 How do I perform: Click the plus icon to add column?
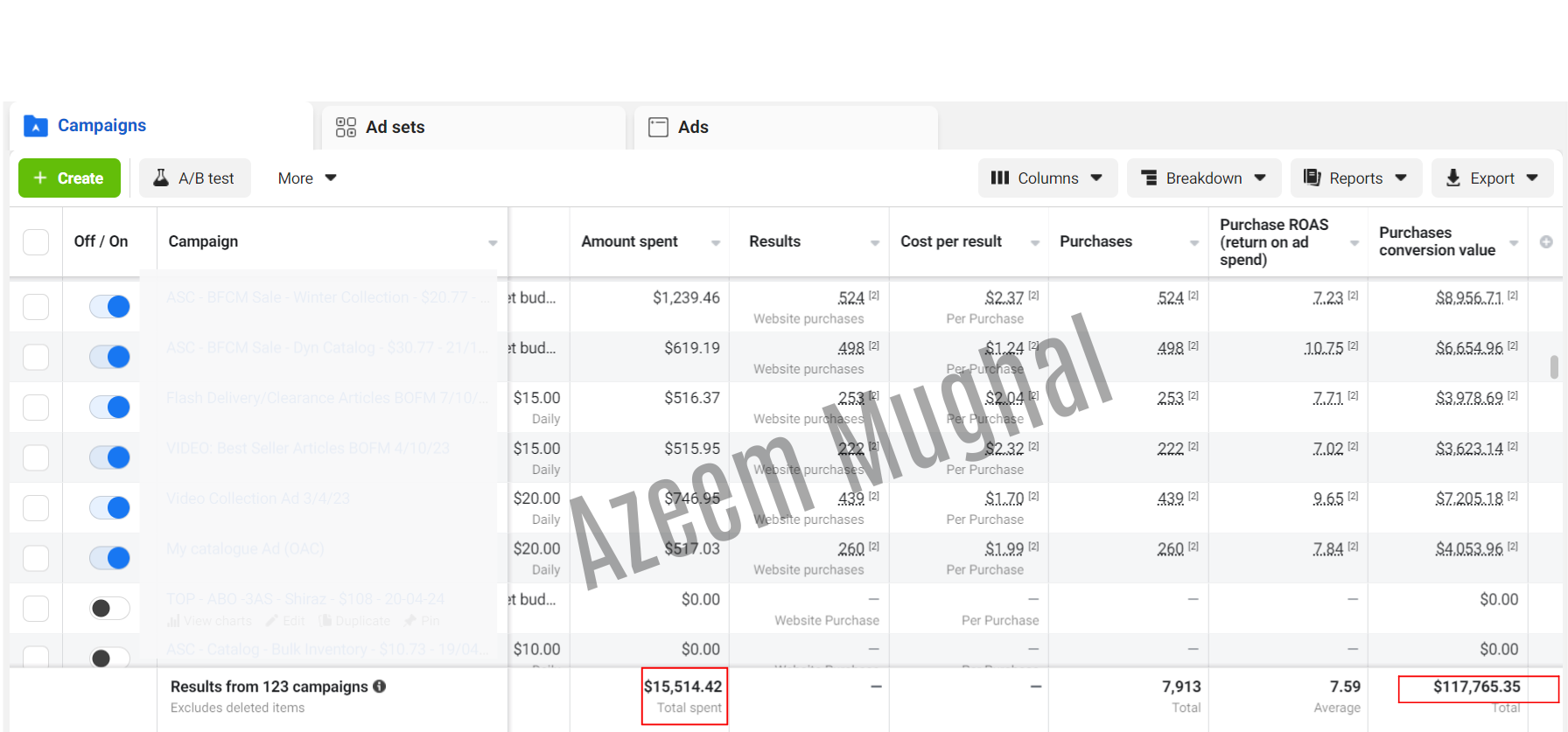[x=1546, y=242]
